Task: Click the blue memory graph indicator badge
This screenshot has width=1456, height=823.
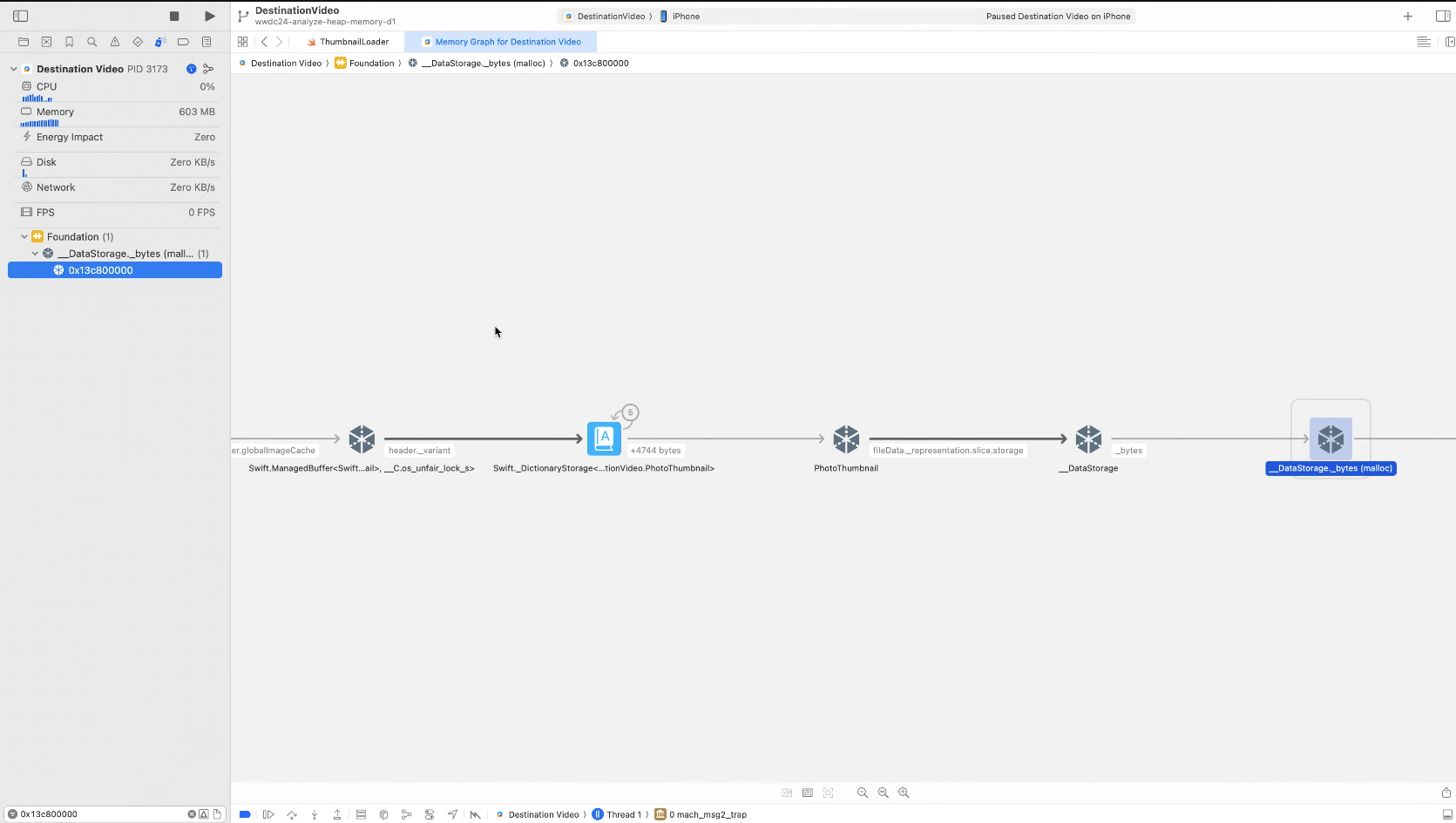Action: click(191, 69)
